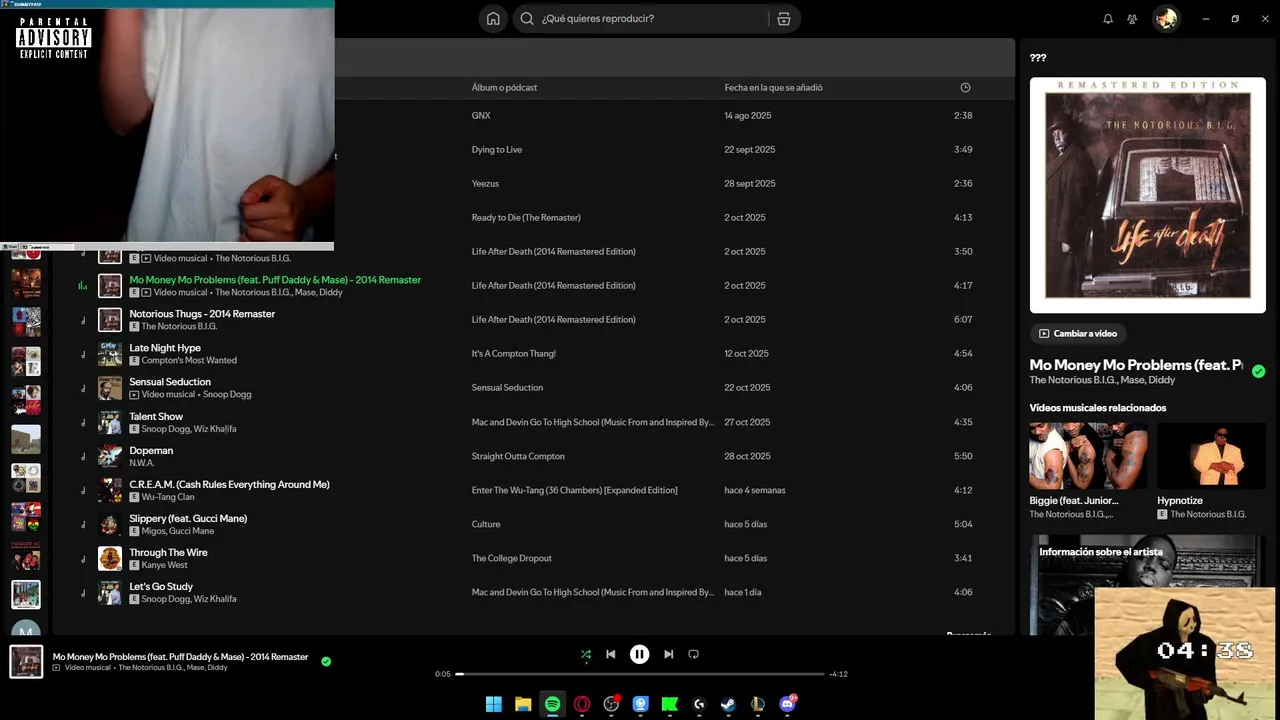Viewport: 1280px width, 720px height.
Task: Skip to previous track
Action: pyautogui.click(x=611, y=654)
